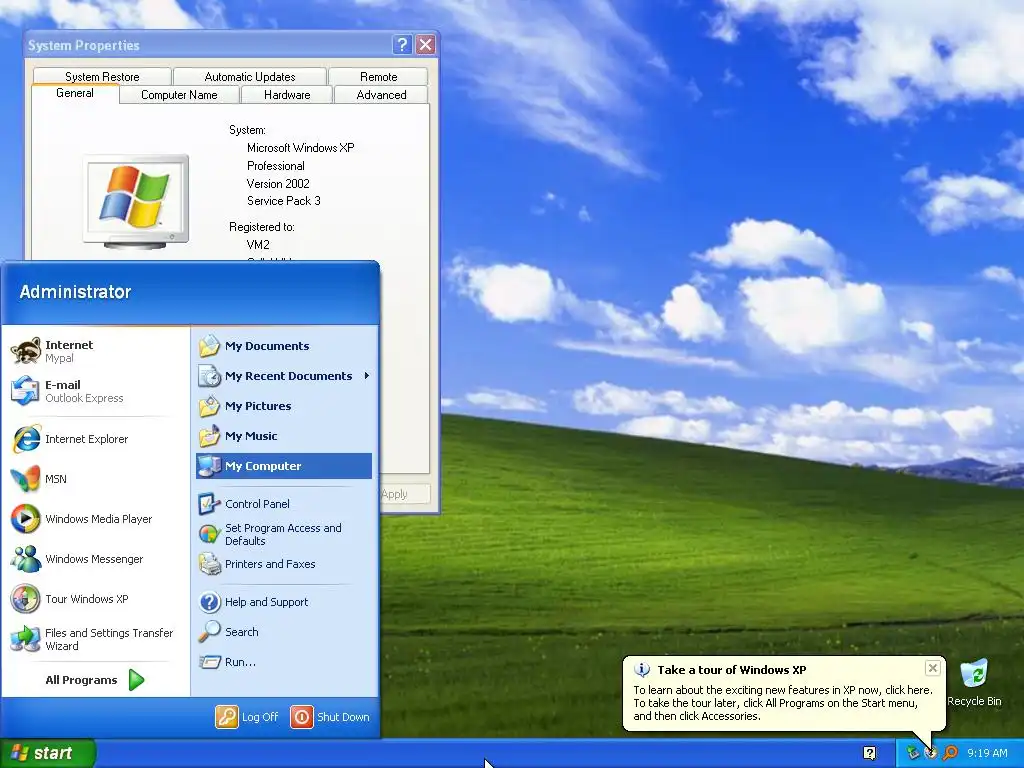Open Printers and Faxes icon
This screenshot has height=768, width=1024.
click(210, 564)
